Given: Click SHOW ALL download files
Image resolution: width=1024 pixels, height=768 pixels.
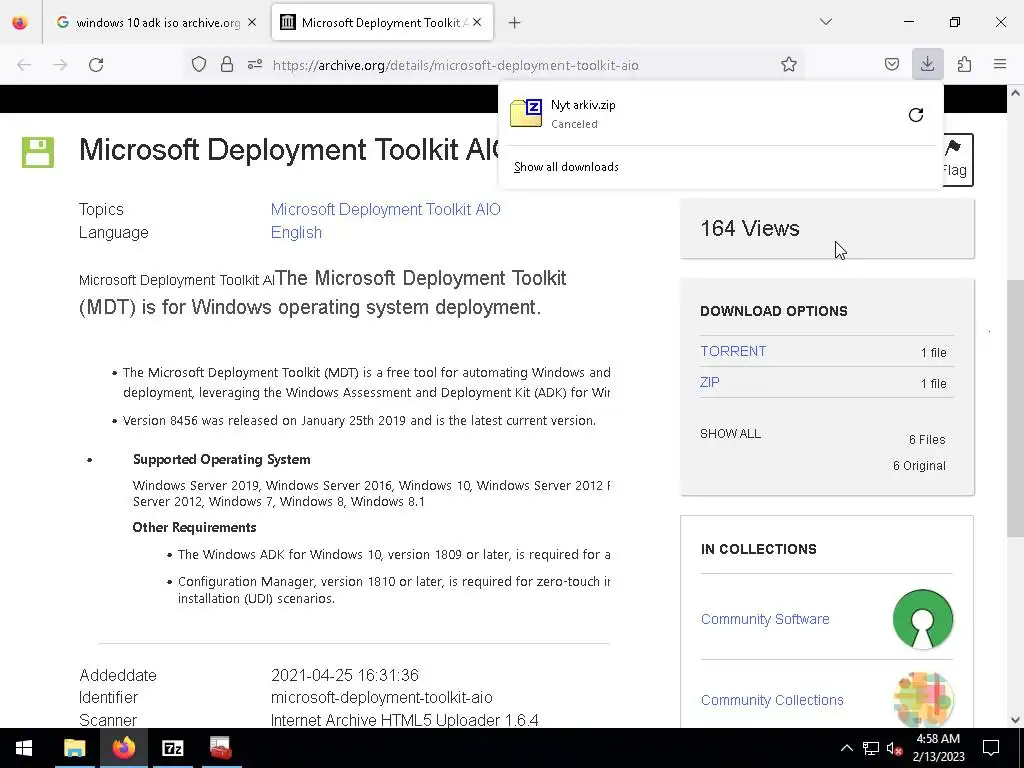Looking at the screenshot, I should (730, 434).
